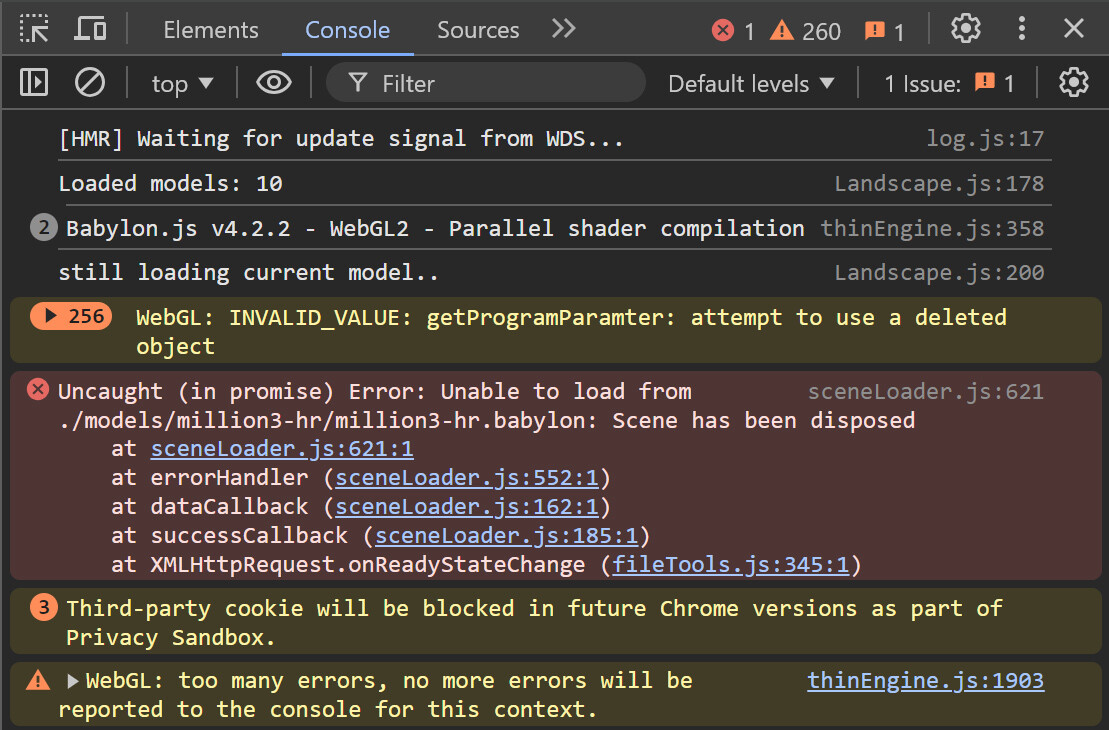Toggle the device toolbar icon

click(x=90, y=29)
